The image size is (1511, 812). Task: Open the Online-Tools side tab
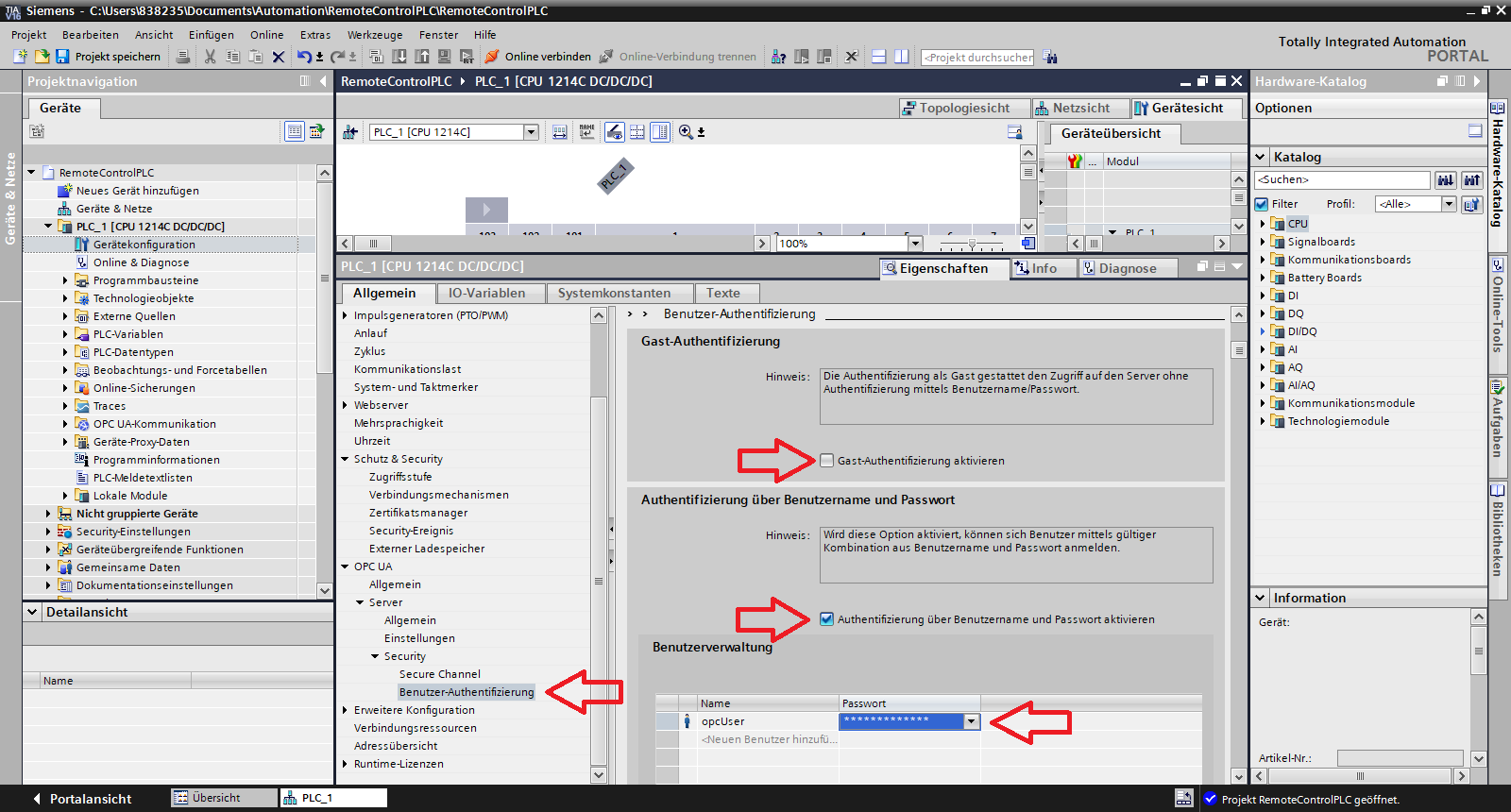tap(1498, 305)
